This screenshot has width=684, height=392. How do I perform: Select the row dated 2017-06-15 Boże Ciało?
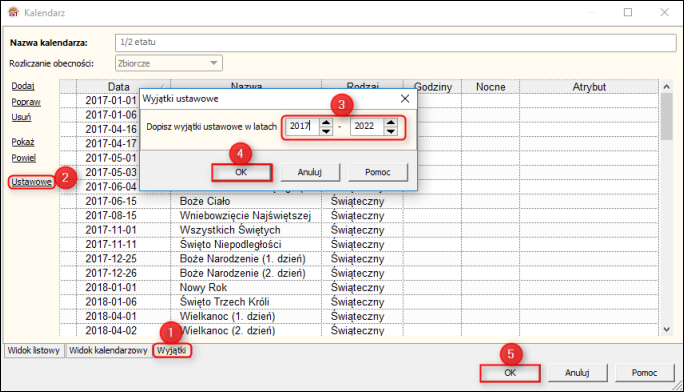coord(359,201)
